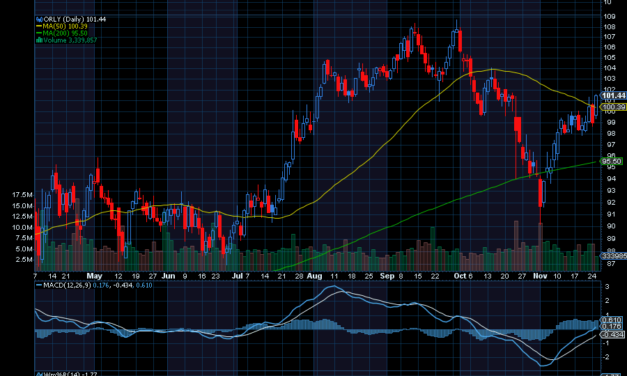The width and height of the screenshot is (627, 376).
Task: Click the 13 date label in October
Action: point(487,276)
